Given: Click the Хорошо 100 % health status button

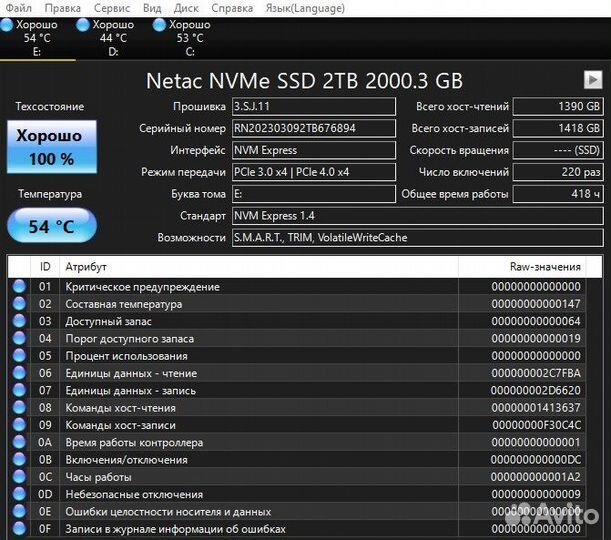Looking at the screenshot, I should pyautogui.click(x=52, y=146).
